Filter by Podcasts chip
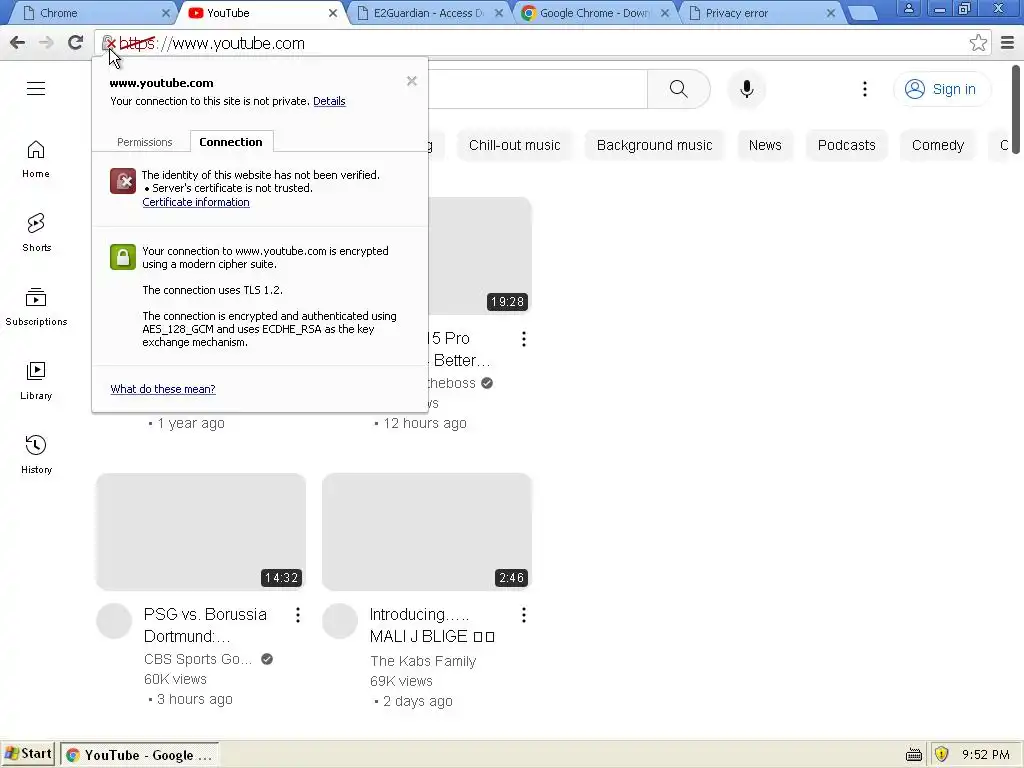The image size is (1024, 768). pyautogui.click(x=846, y=145)
